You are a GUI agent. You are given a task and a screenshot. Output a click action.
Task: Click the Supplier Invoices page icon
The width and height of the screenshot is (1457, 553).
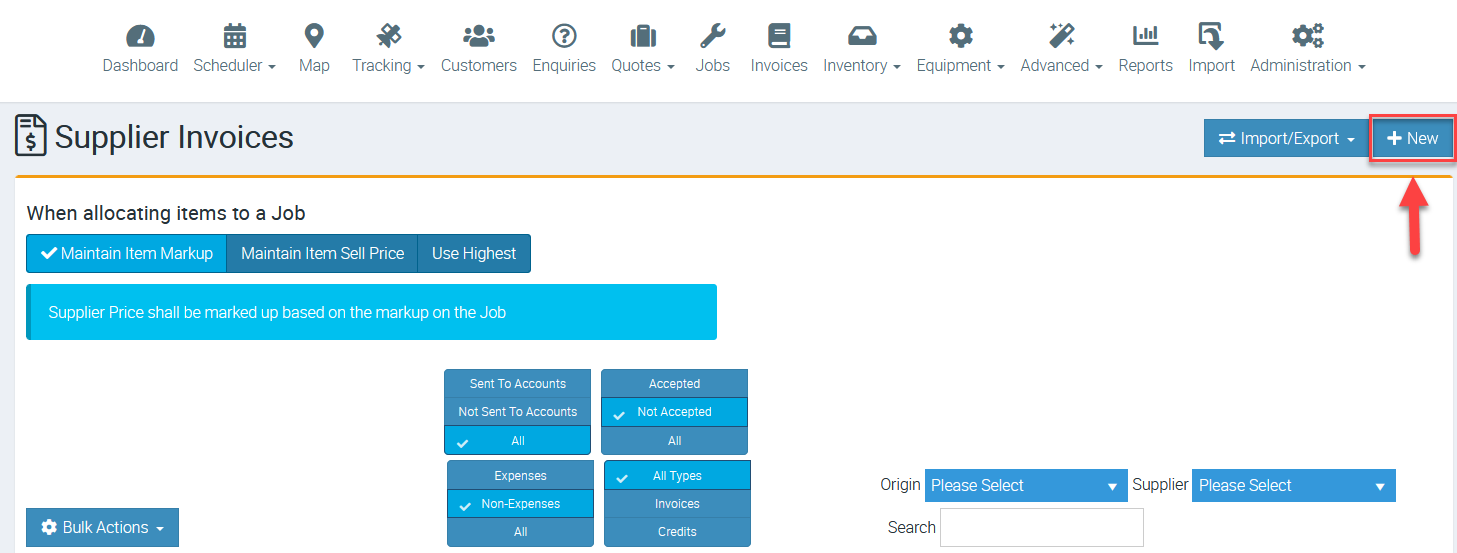coord(31,135)
